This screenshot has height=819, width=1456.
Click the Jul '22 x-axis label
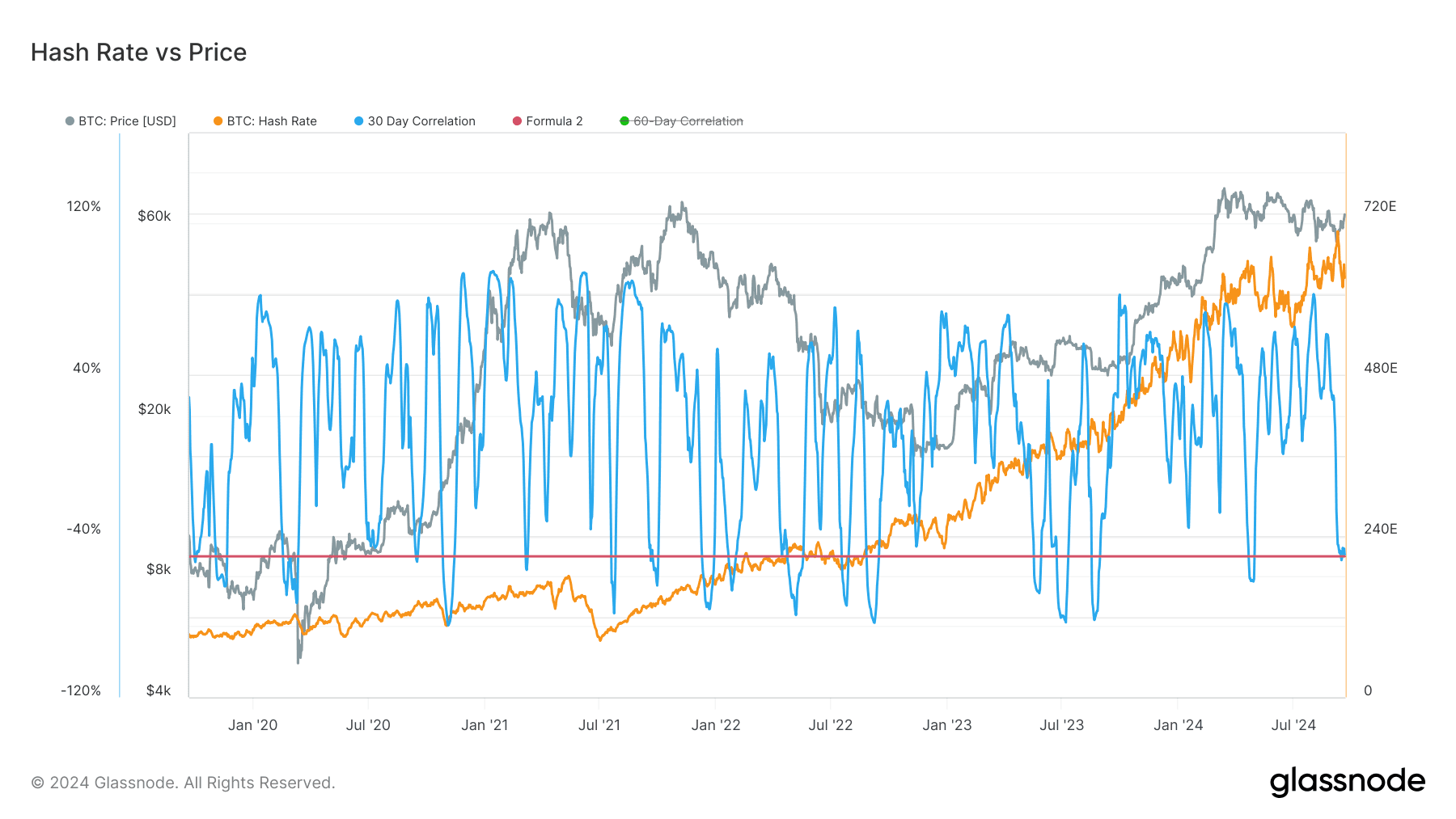831,725
